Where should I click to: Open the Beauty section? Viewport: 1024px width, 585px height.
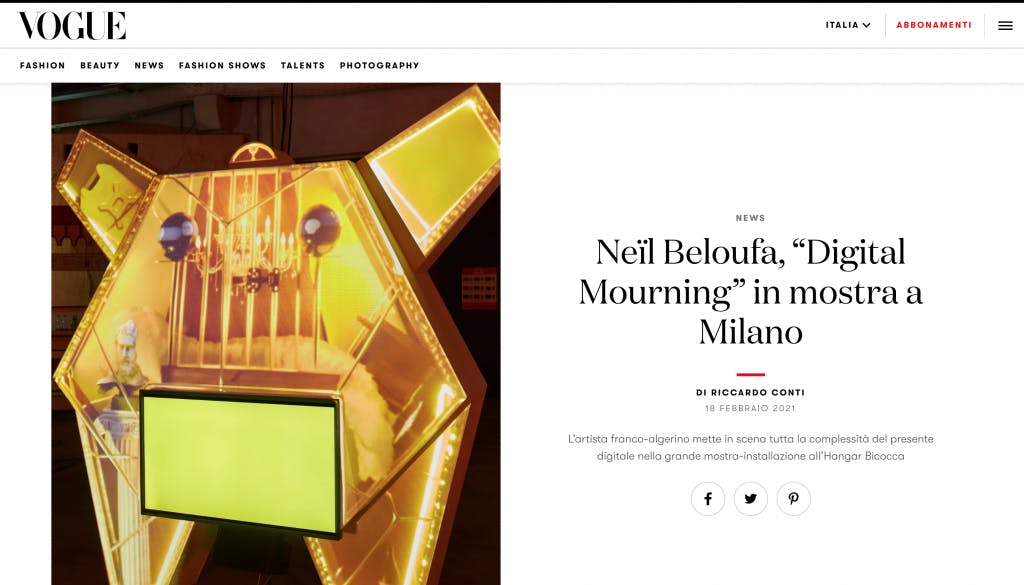[100, 65]
